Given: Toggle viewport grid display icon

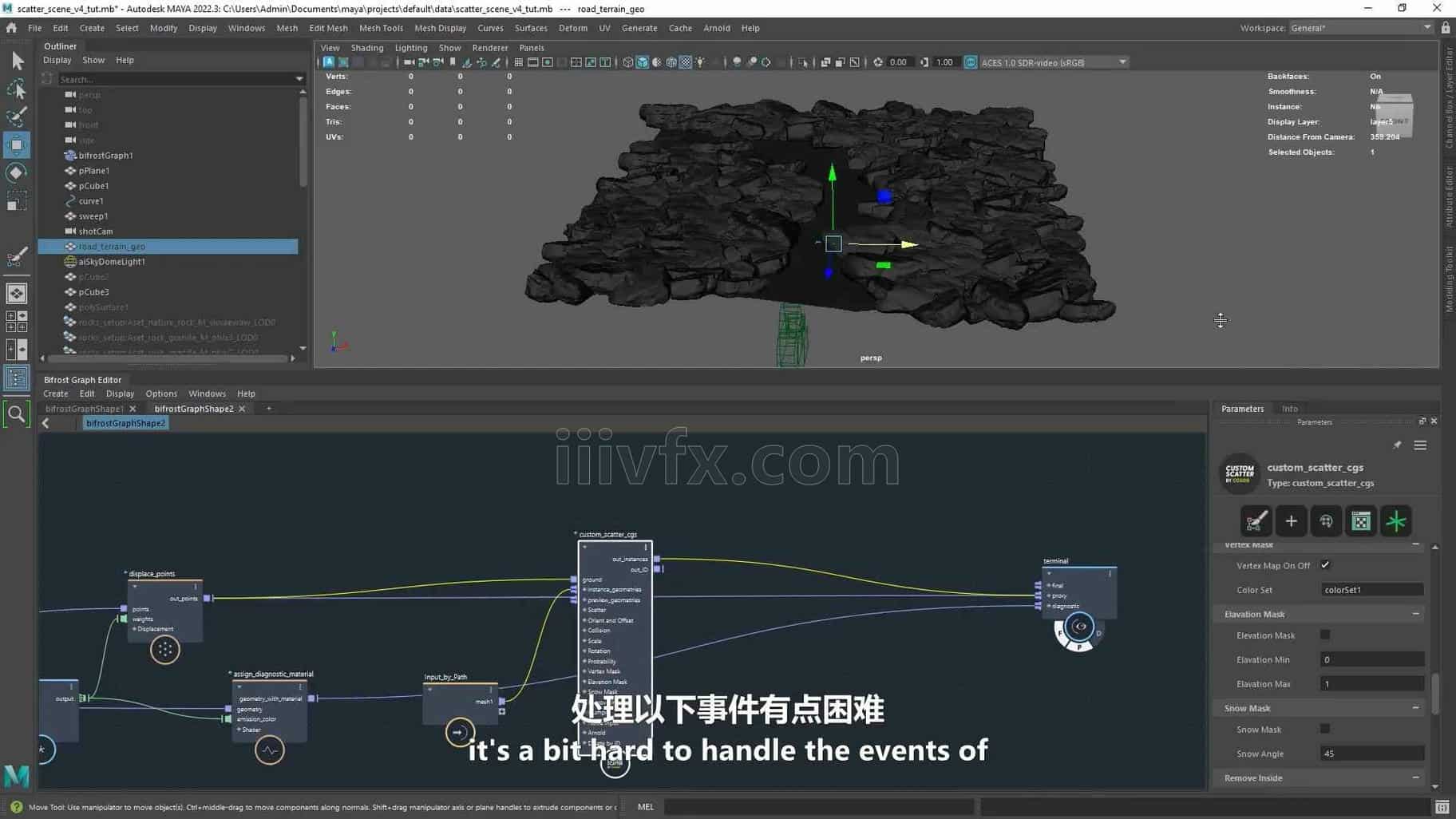Looking at the screenshot, I should pyautogui.click(x=518, y=62).
